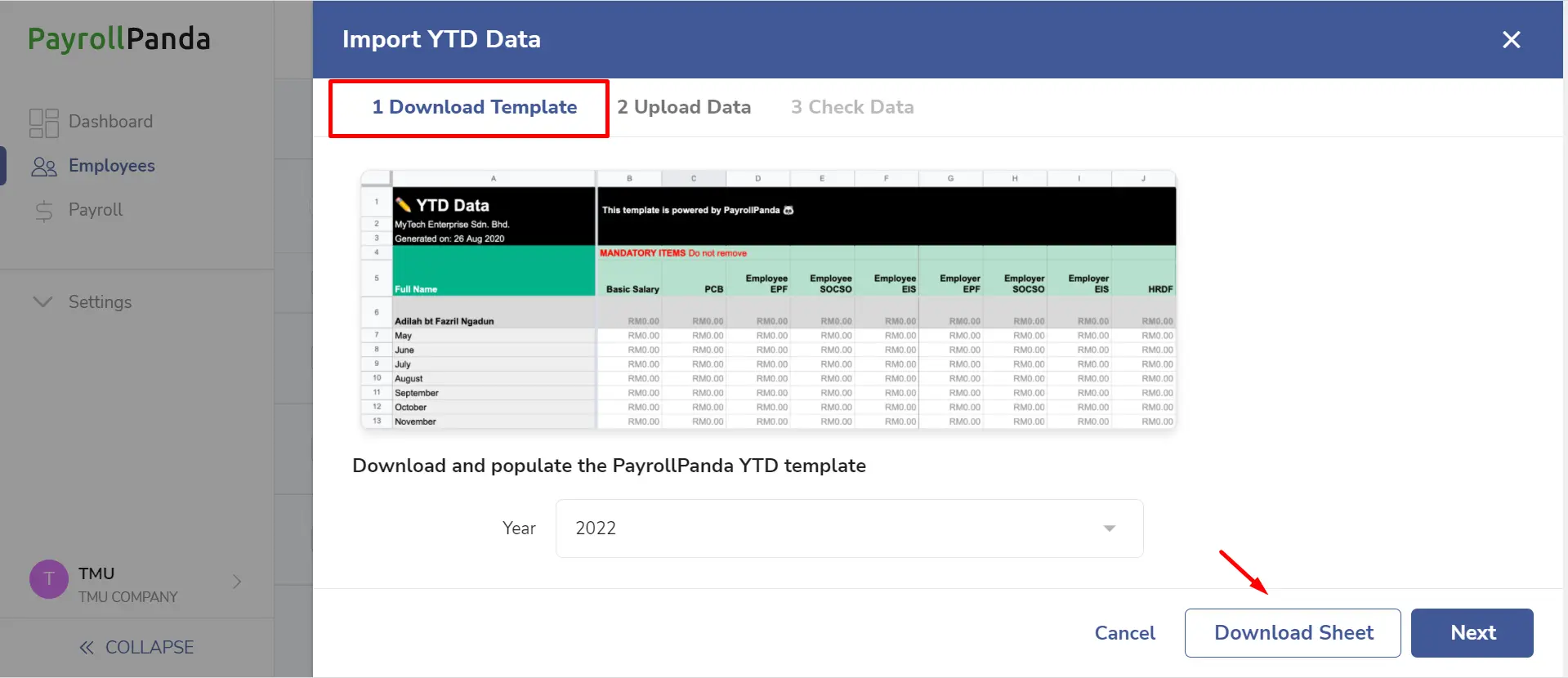This screenshot has width=1568, height=678.
Task: Click the YTD template preview image
Action: point(768,300)
